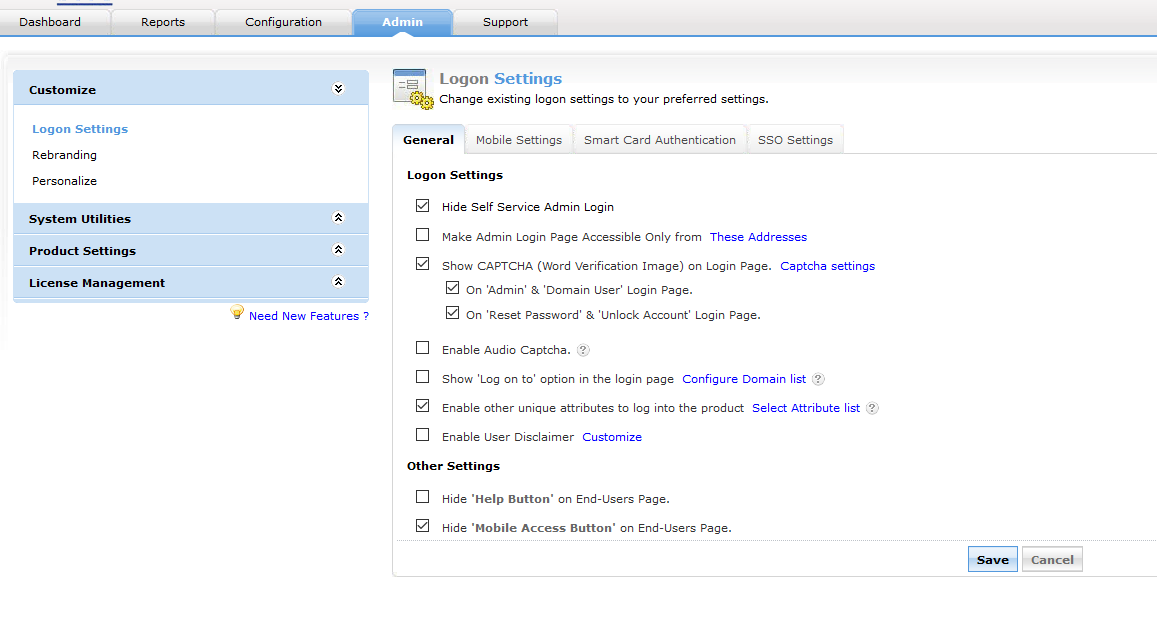Click the lightbulb icon beside Need New Features
Image resolution: width=1157 pixels, height=617 pixels.
click(x=237, y=312)
